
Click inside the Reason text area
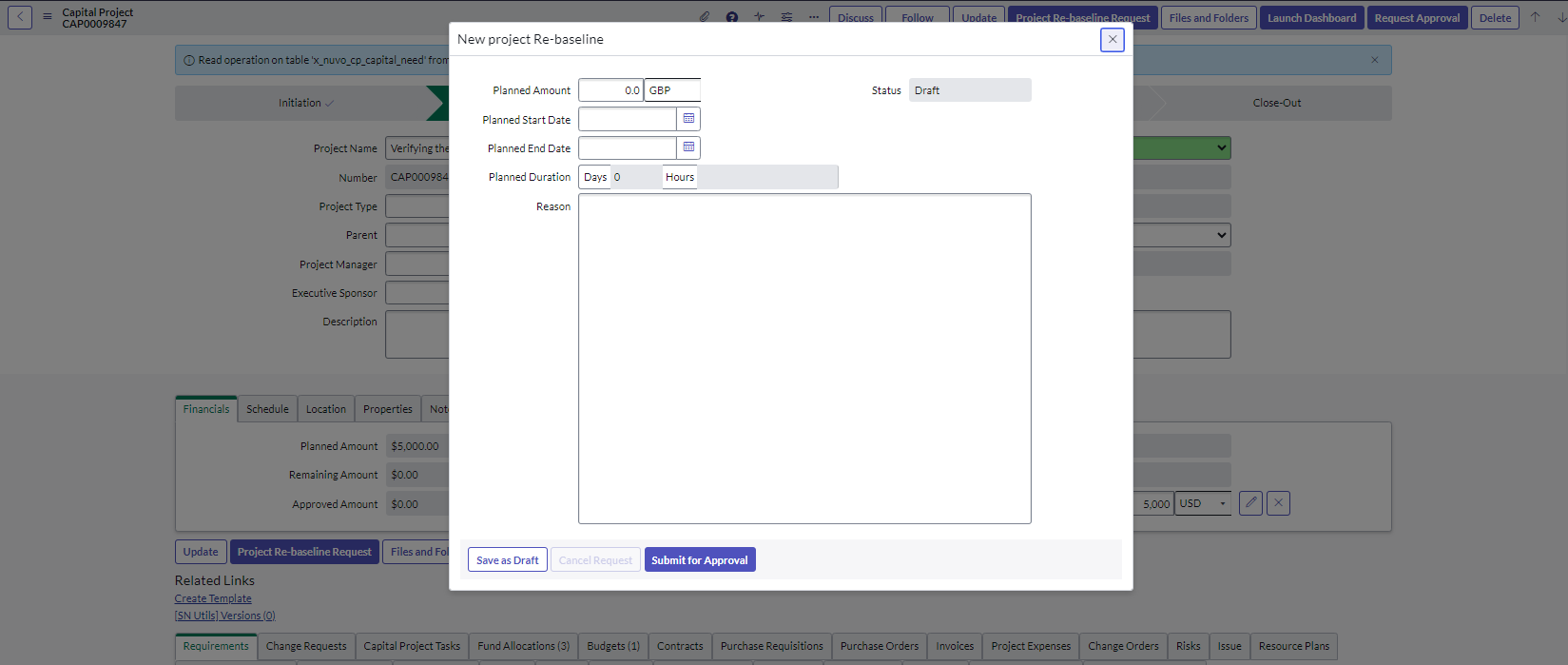pos(803,358)
